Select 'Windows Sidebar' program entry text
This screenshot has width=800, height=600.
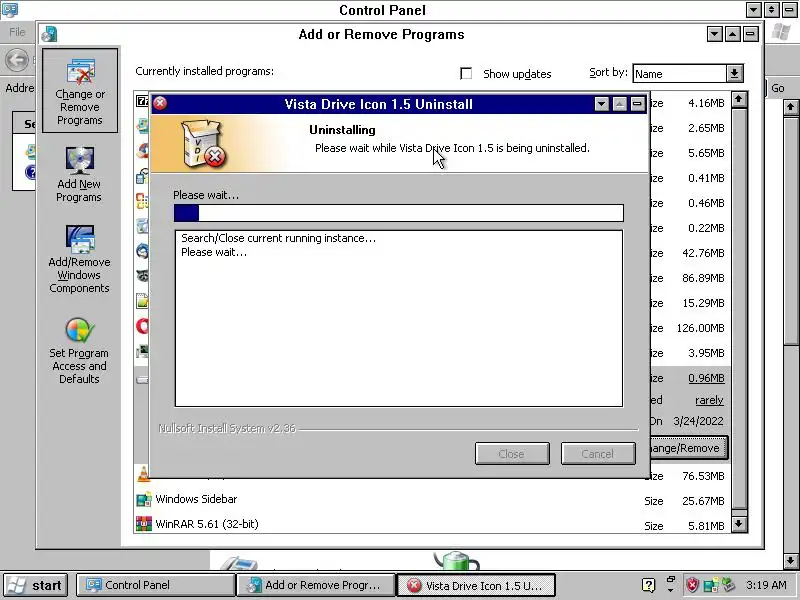[196, 499]
